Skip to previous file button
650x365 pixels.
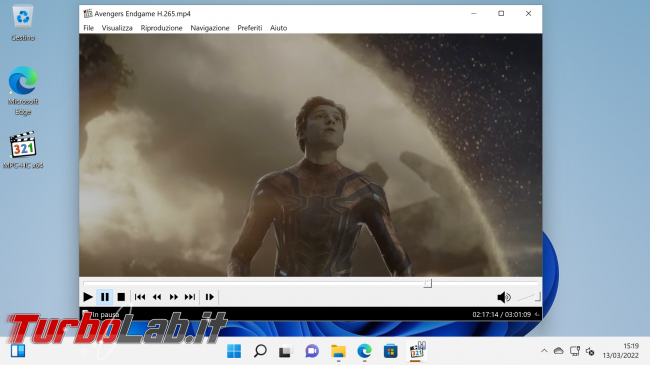tap(140, 297)
